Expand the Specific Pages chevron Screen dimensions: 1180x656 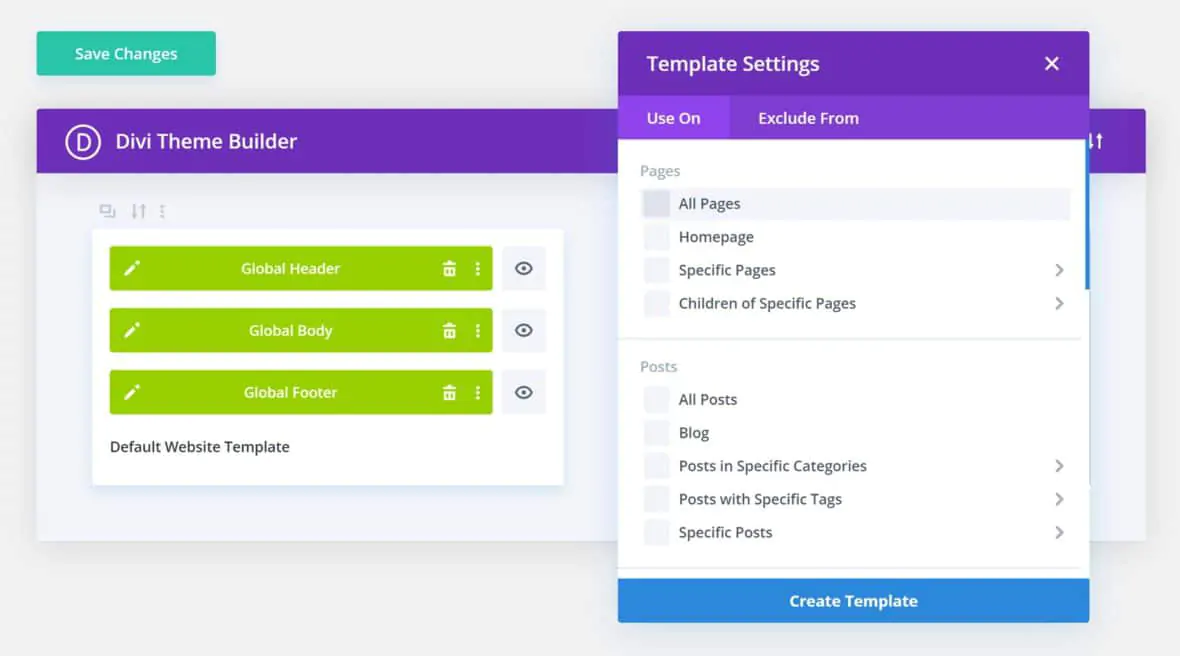pos(1059,270)
